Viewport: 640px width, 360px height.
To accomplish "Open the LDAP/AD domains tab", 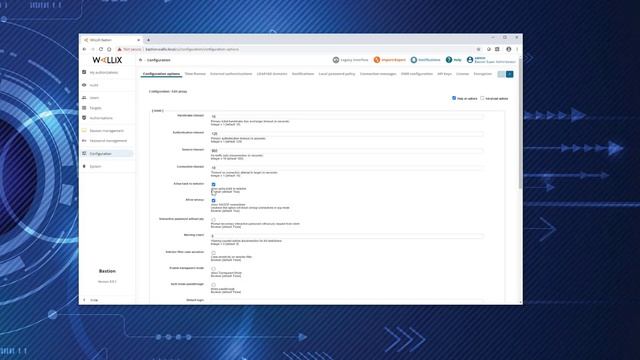I will (272, 74).
